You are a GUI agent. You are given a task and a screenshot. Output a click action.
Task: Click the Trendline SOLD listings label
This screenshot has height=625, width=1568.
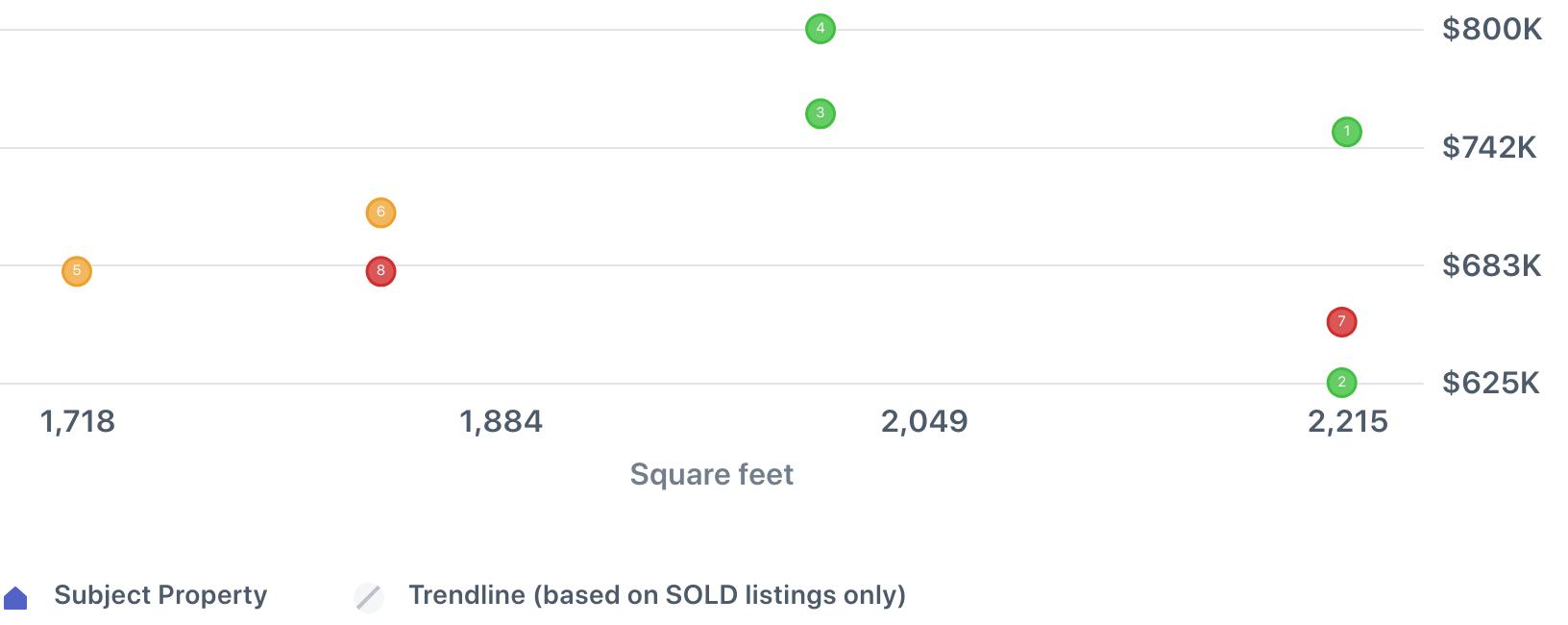coord(656,595)
